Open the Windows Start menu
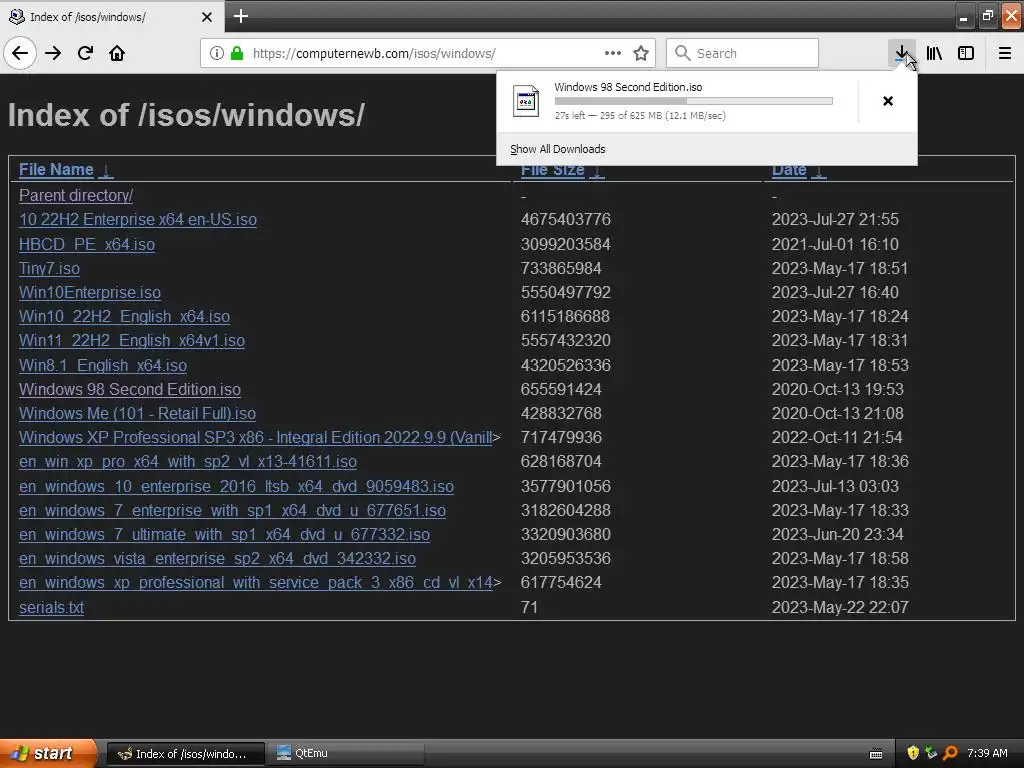The image size is (1024, 768). [x=47, y=754]
